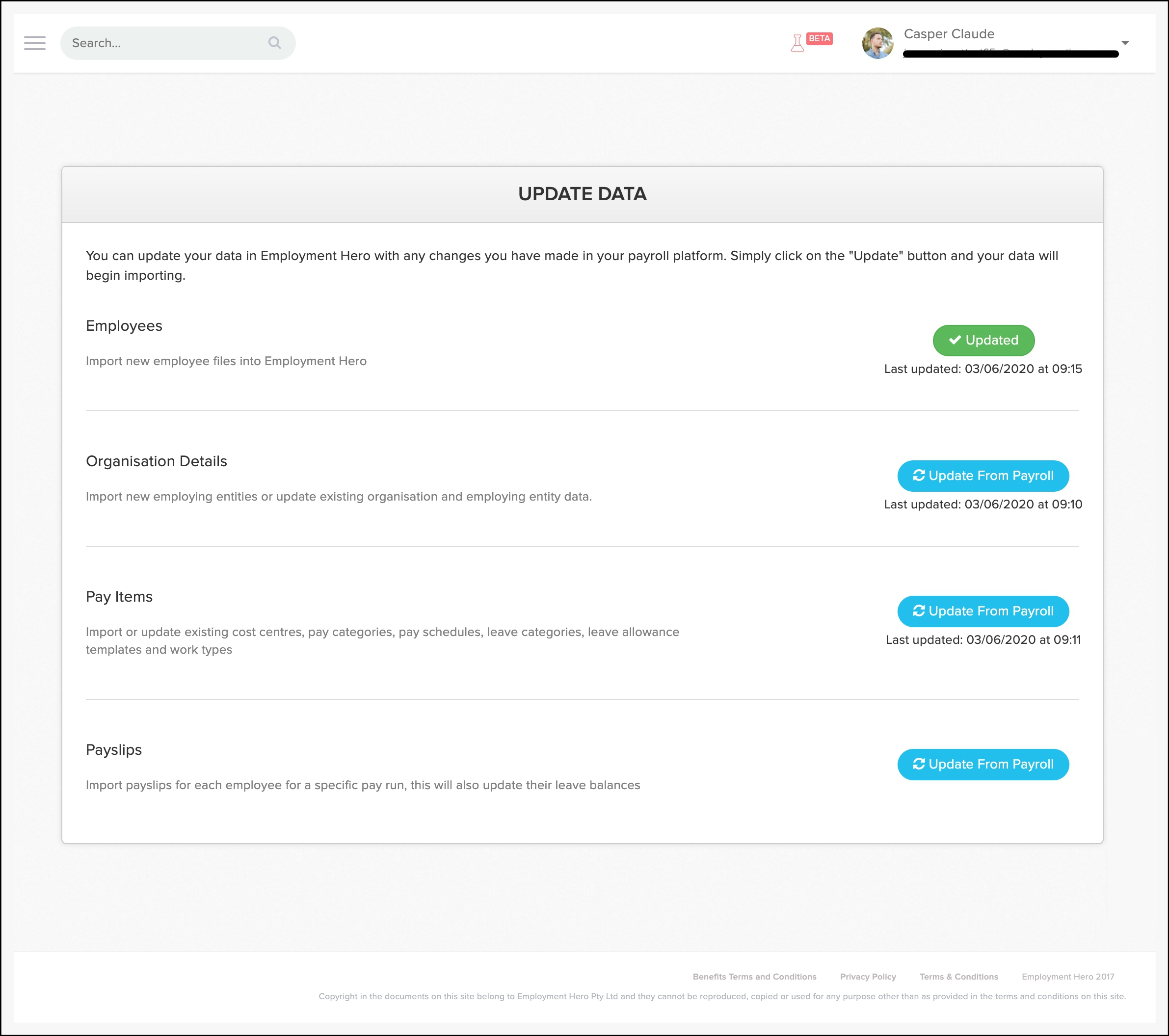Click refresh icon on Pay Items button
The width and height of the screenshot is (1169, 1036).
click(919, 611)
